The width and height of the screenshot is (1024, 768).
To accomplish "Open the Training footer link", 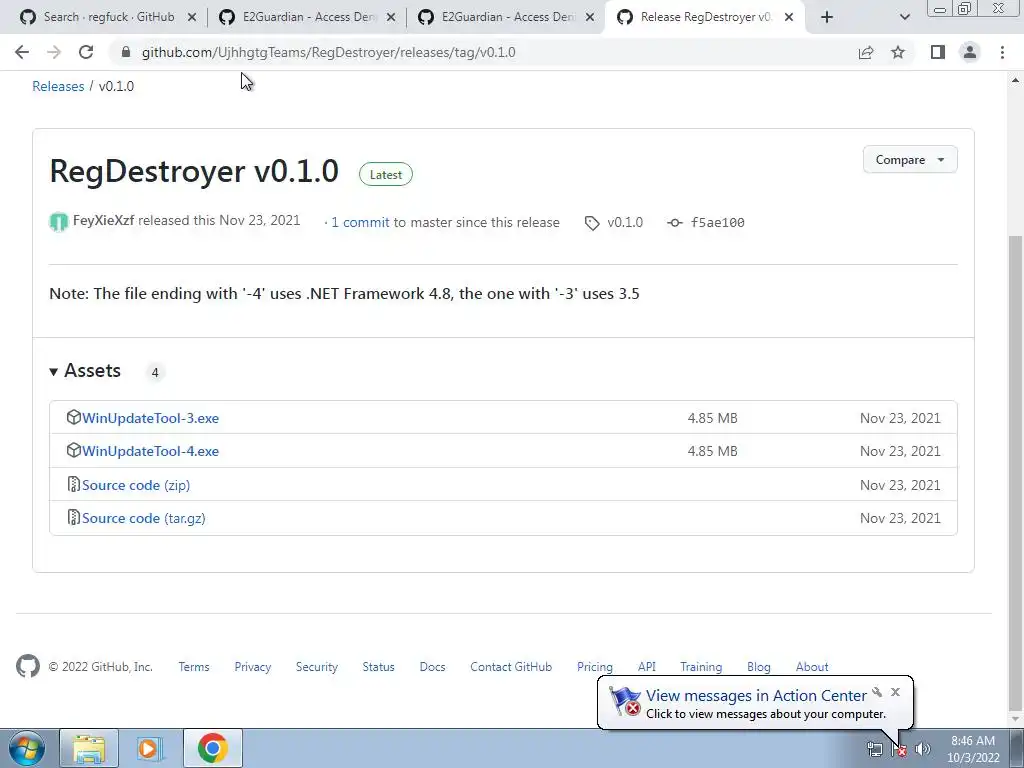I will 701,667.
